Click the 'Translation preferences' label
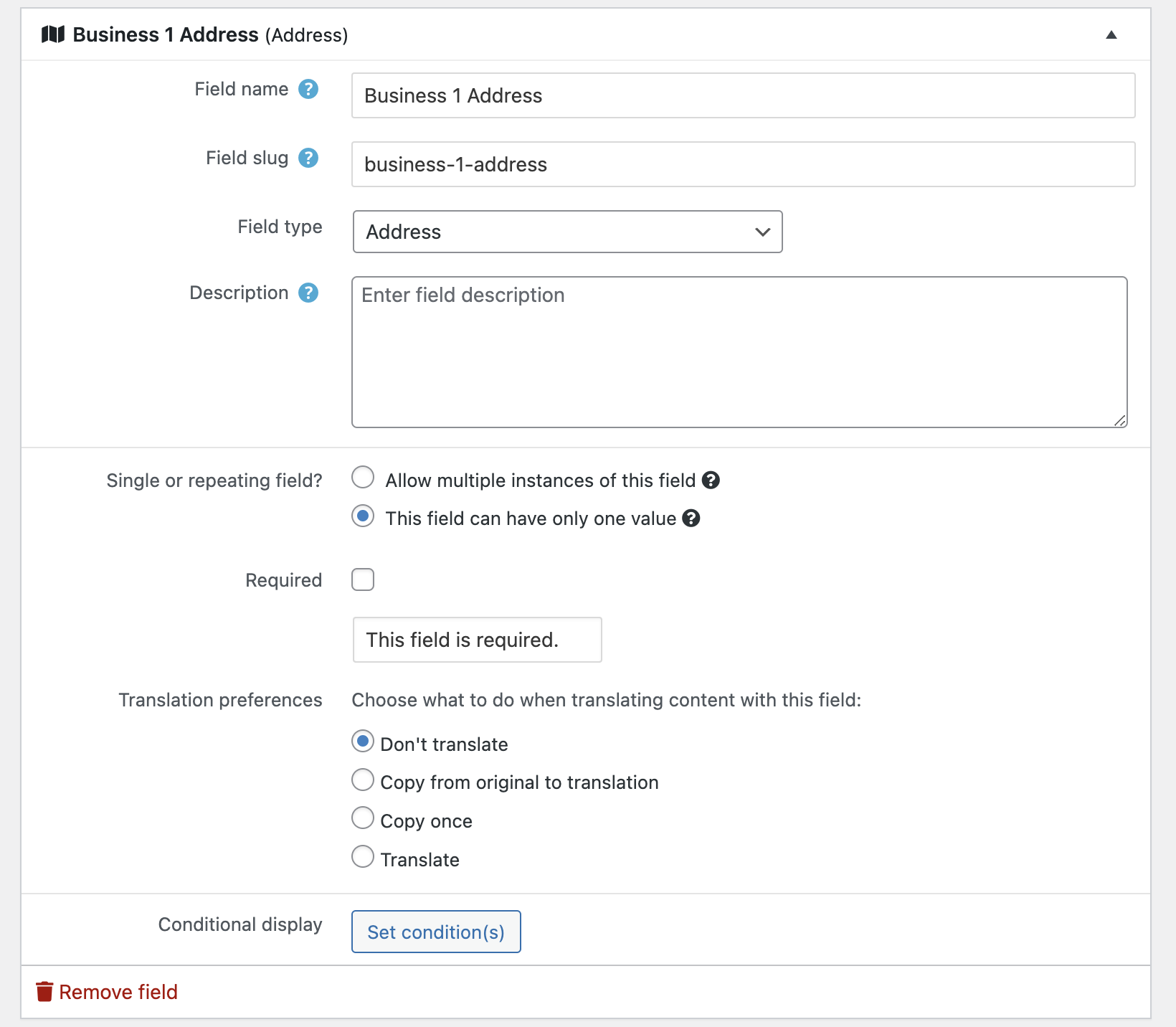 221,700
